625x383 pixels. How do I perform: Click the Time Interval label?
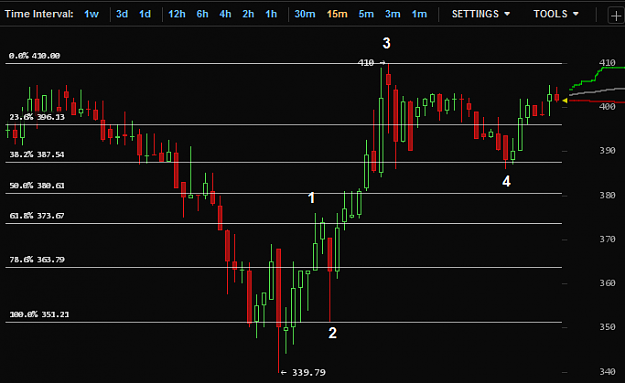39,14
